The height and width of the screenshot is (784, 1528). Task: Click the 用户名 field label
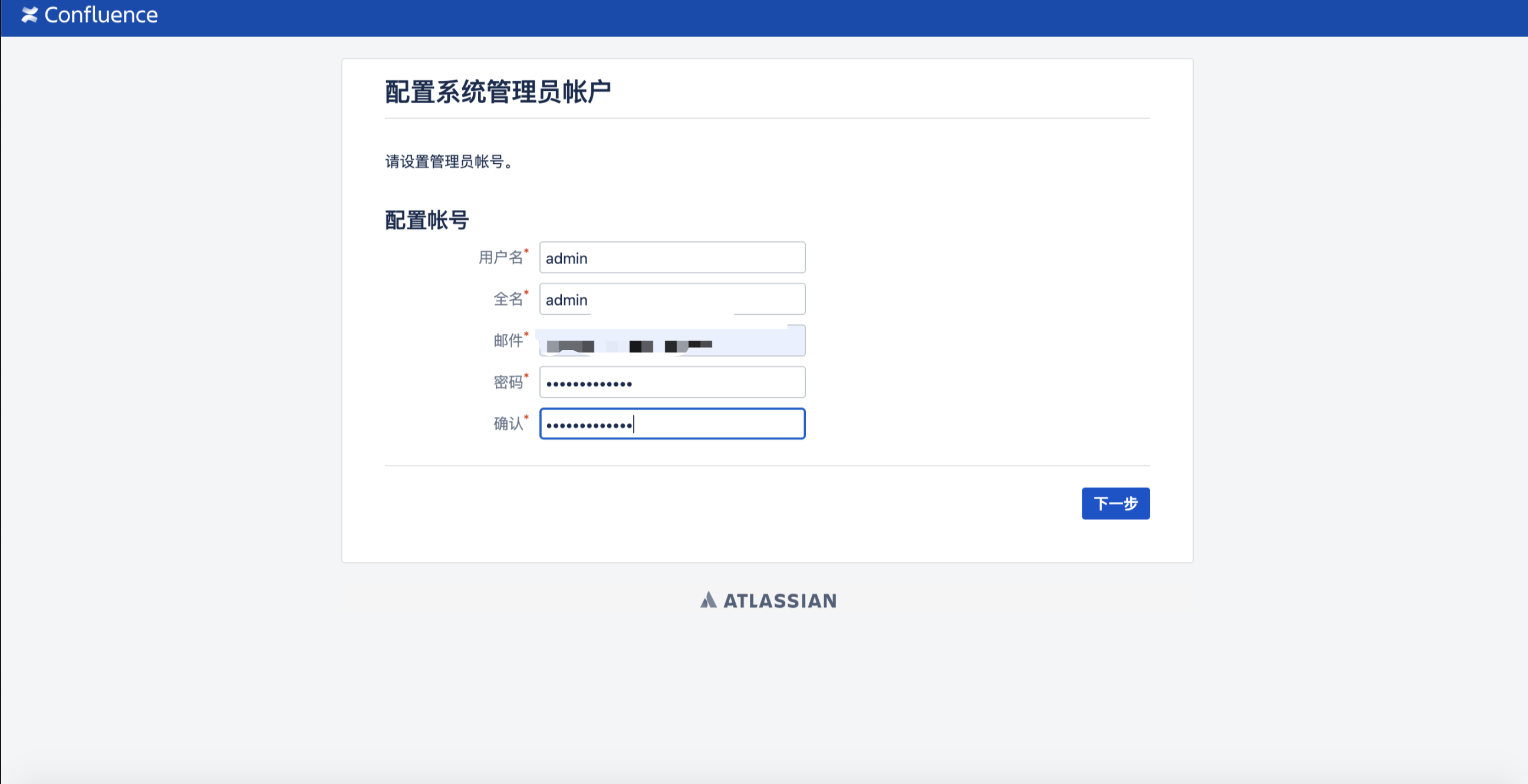501,258
